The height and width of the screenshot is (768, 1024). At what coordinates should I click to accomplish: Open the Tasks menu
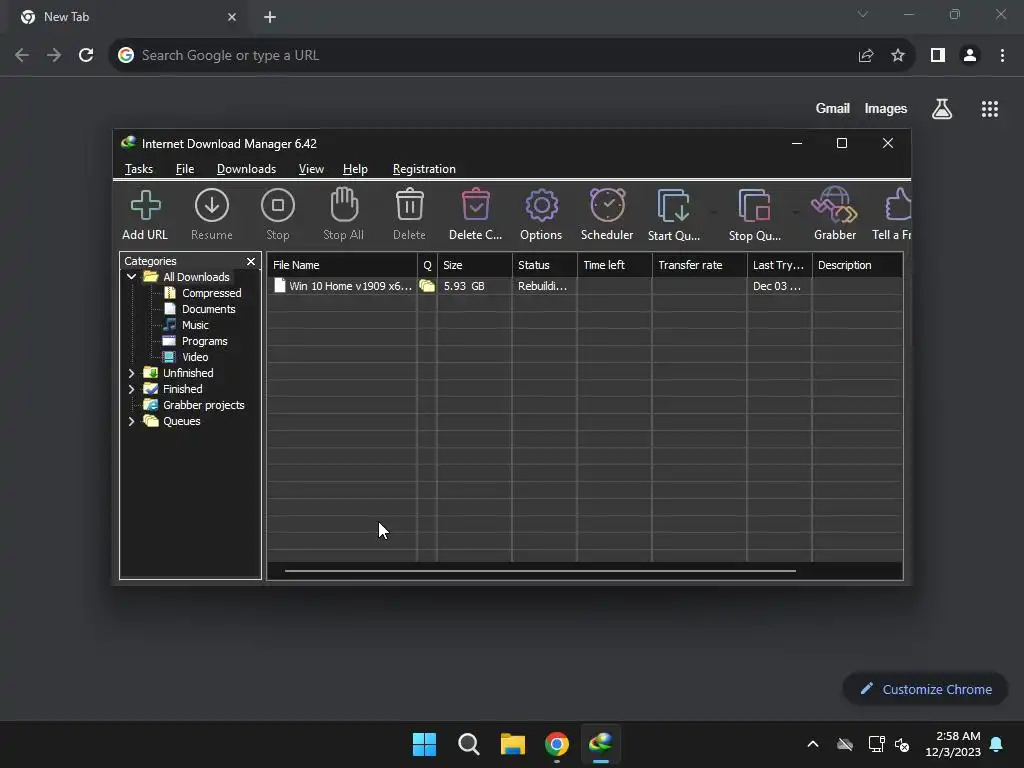(138, 169)
